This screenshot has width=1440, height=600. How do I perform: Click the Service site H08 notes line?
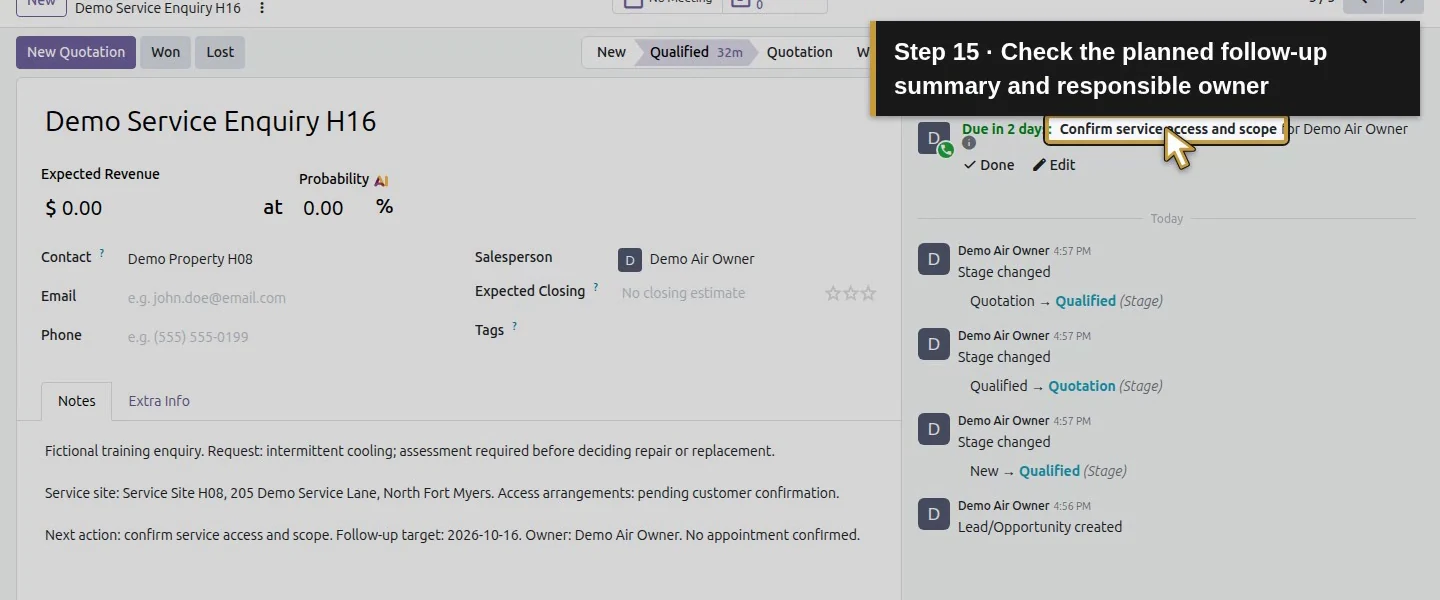[x=442, y=493]
